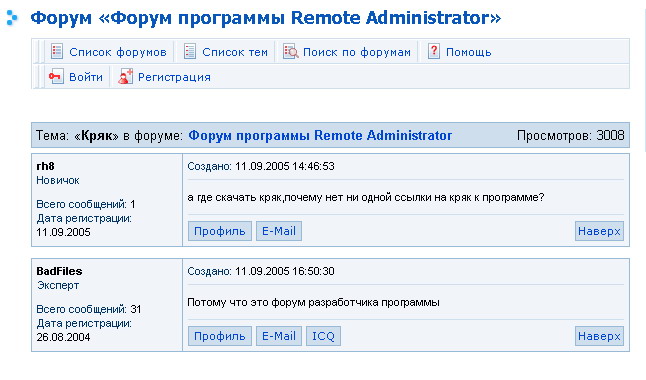This screenshot has width=646, height=380.
Task: Click the magnifier forum search icon
Action: point(290,52)
